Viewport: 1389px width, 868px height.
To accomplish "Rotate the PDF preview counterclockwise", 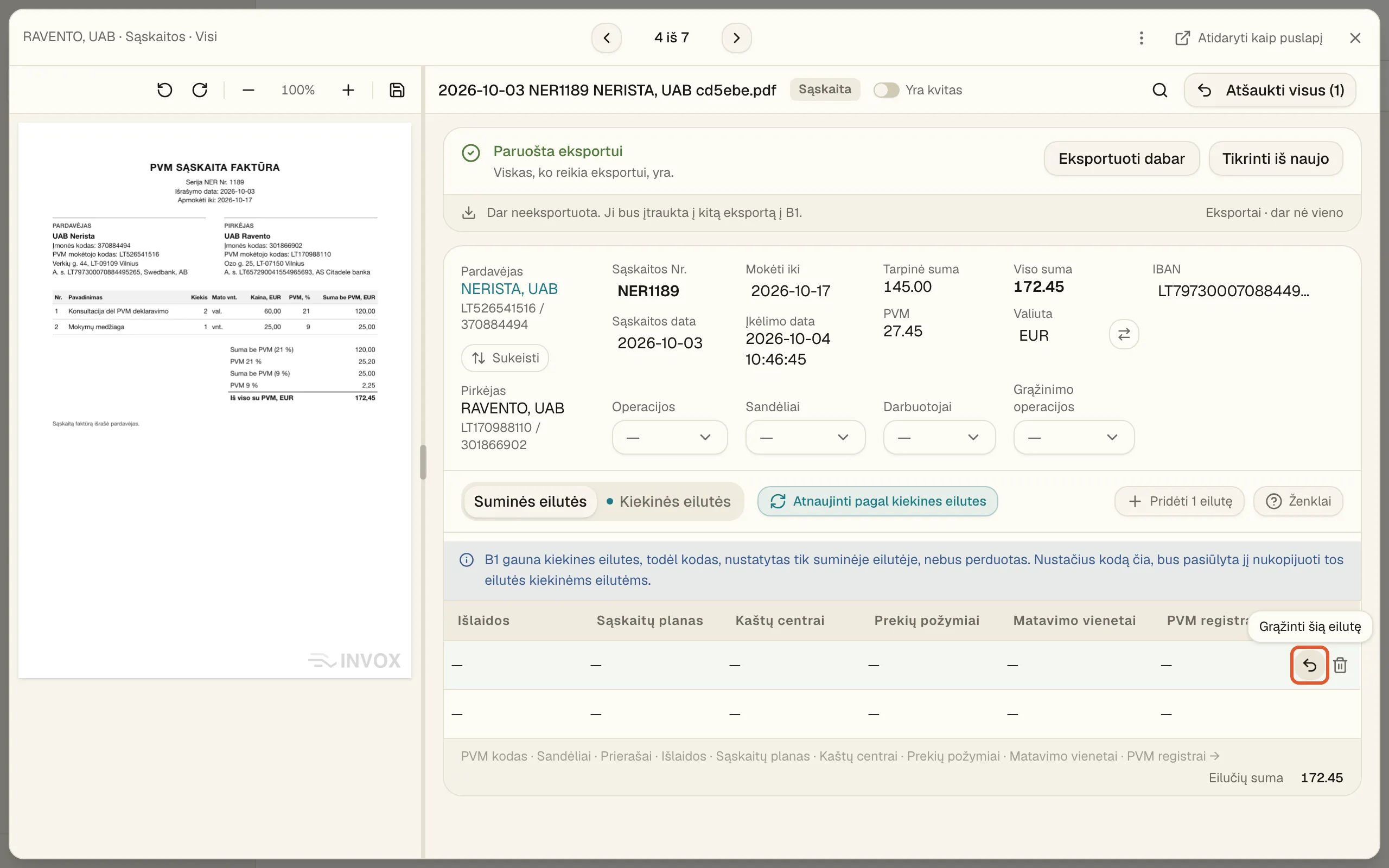I will coord(164,90).
